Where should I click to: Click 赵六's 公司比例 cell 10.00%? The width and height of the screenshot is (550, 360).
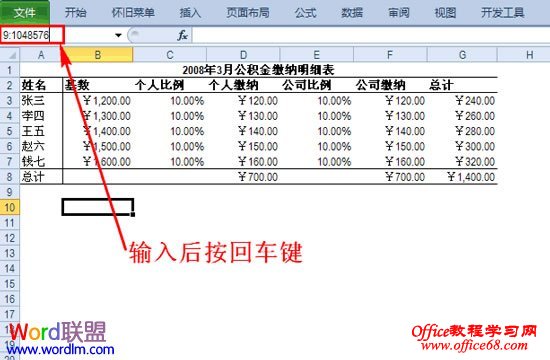316,146
